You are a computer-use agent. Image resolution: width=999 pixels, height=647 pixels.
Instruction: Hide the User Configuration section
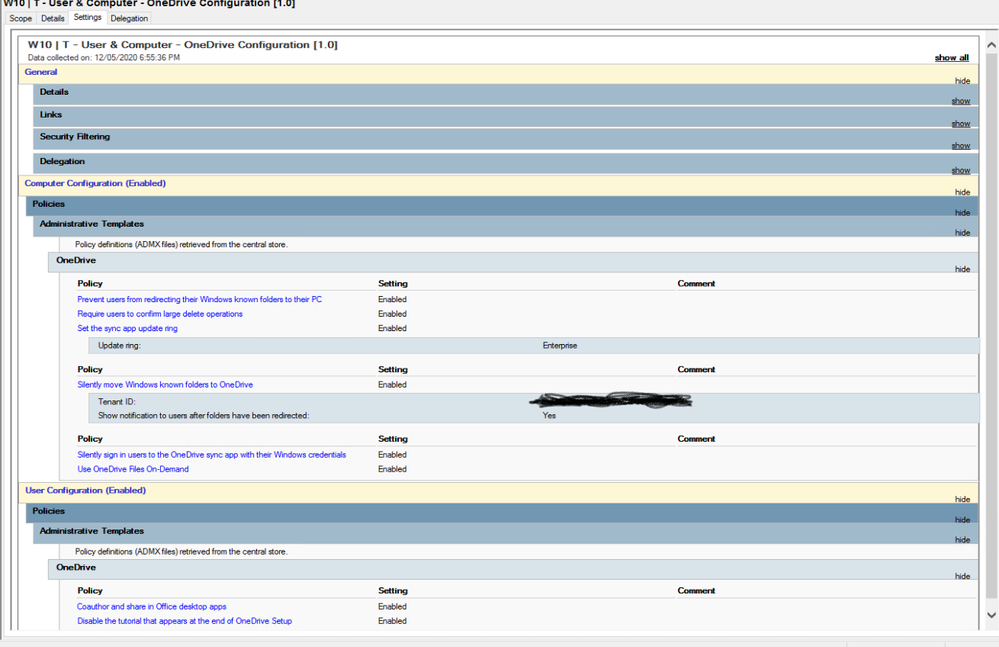962,499
